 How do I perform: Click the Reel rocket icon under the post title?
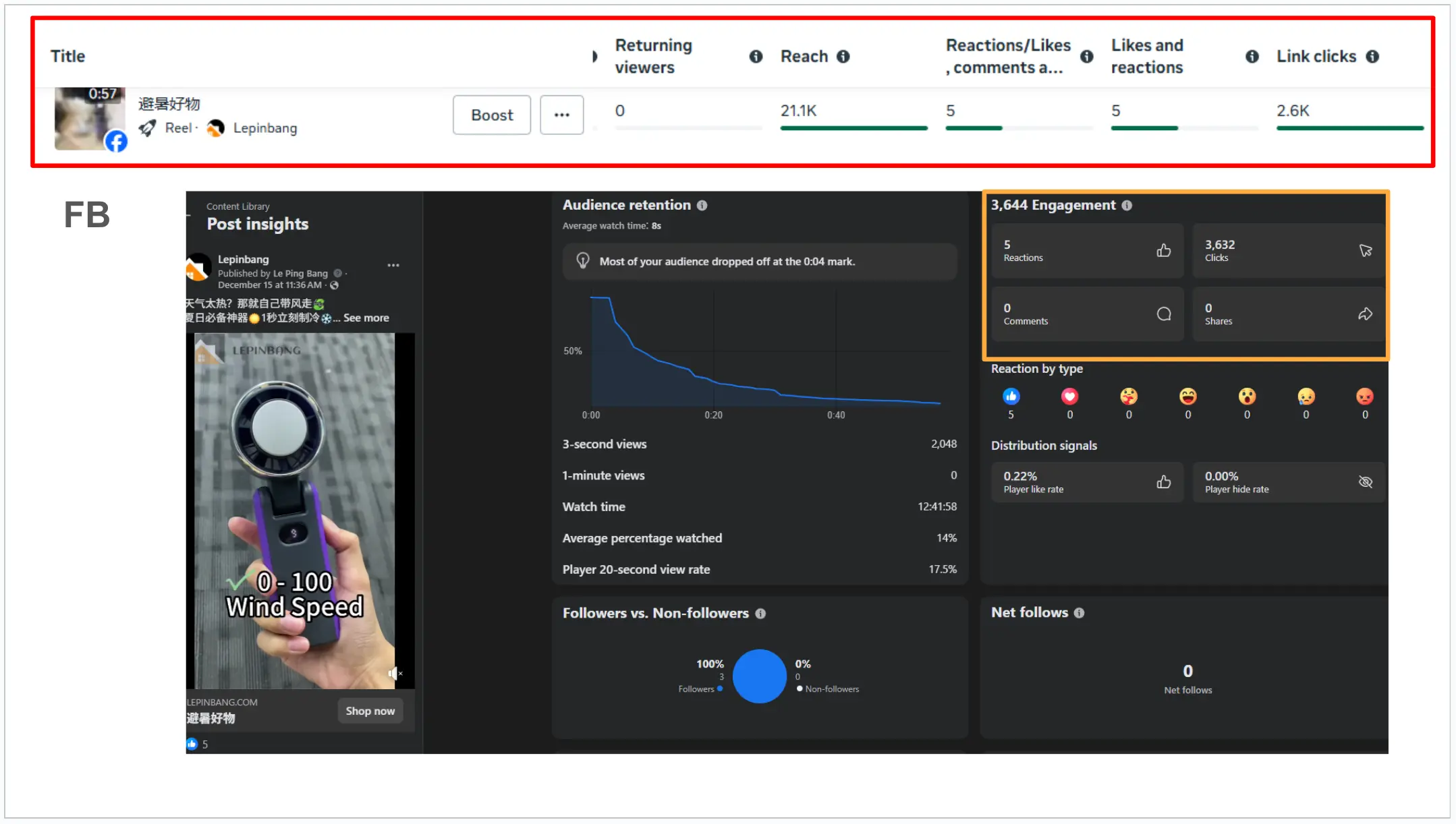click(147, 127)
